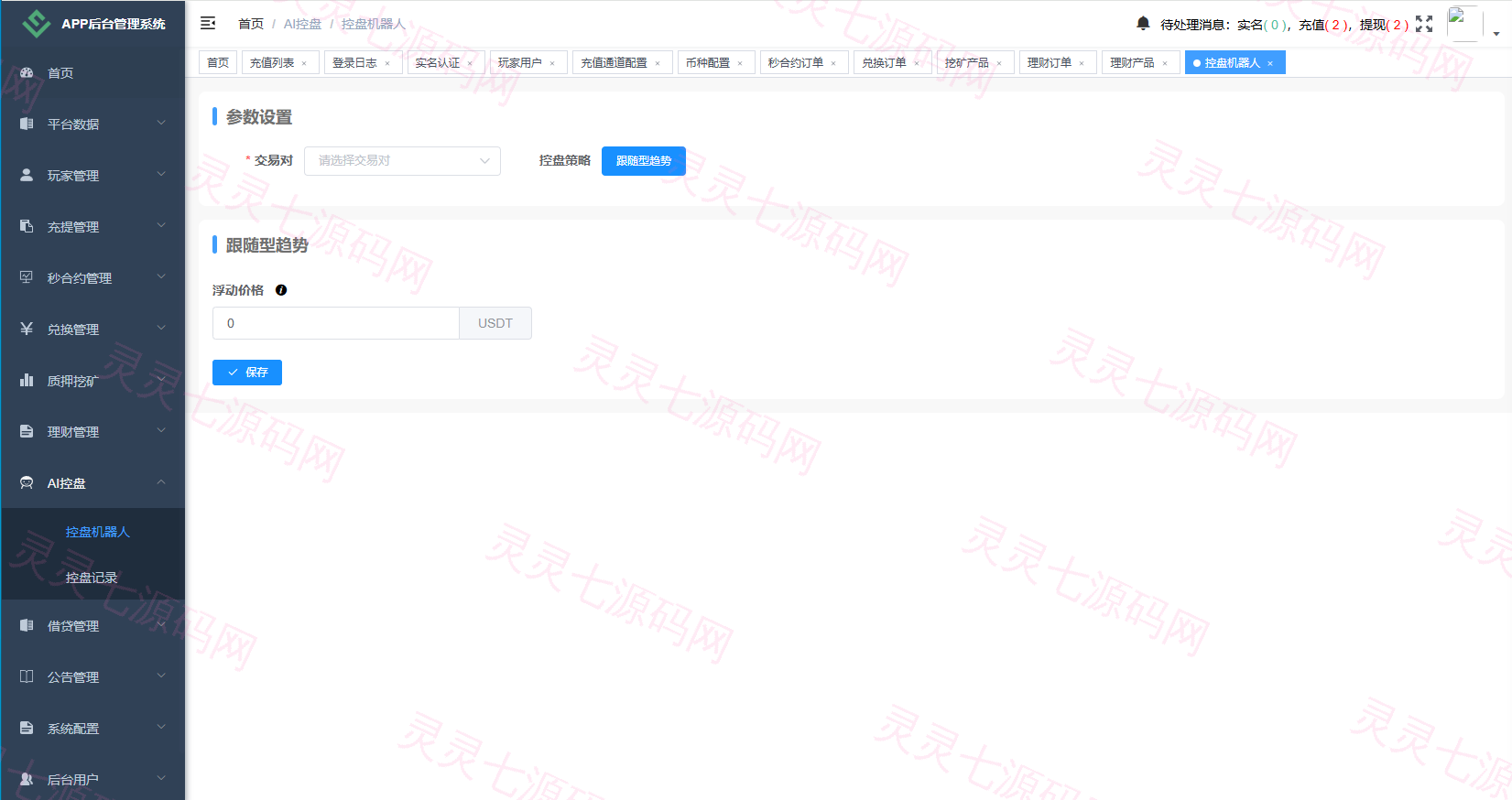
Task: Expand the 平台数据 menu
Action: pyautogui.click(x=92, y=124)
